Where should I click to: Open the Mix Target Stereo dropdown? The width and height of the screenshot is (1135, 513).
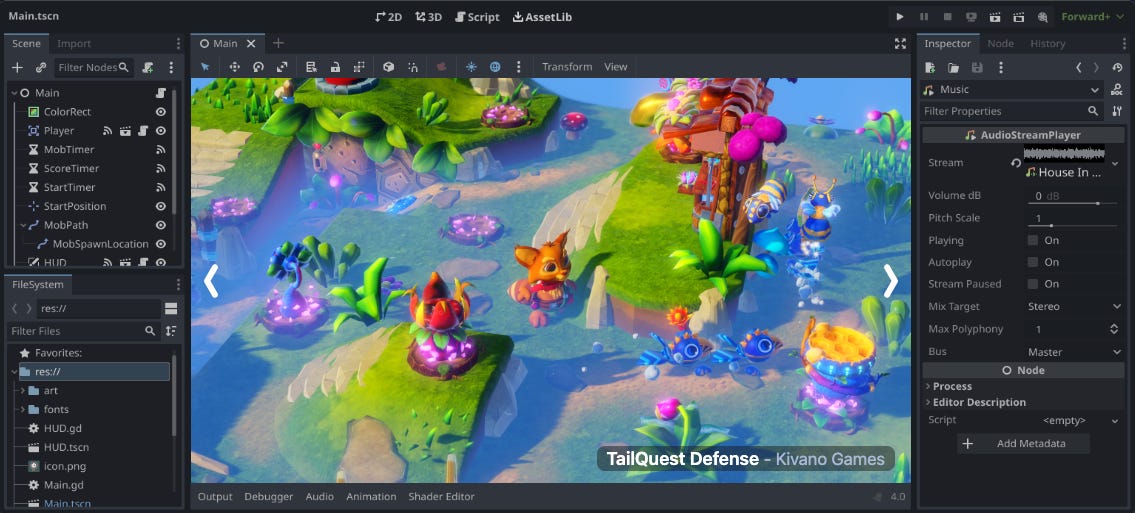pyautogui.click(x=1074, y=307)
